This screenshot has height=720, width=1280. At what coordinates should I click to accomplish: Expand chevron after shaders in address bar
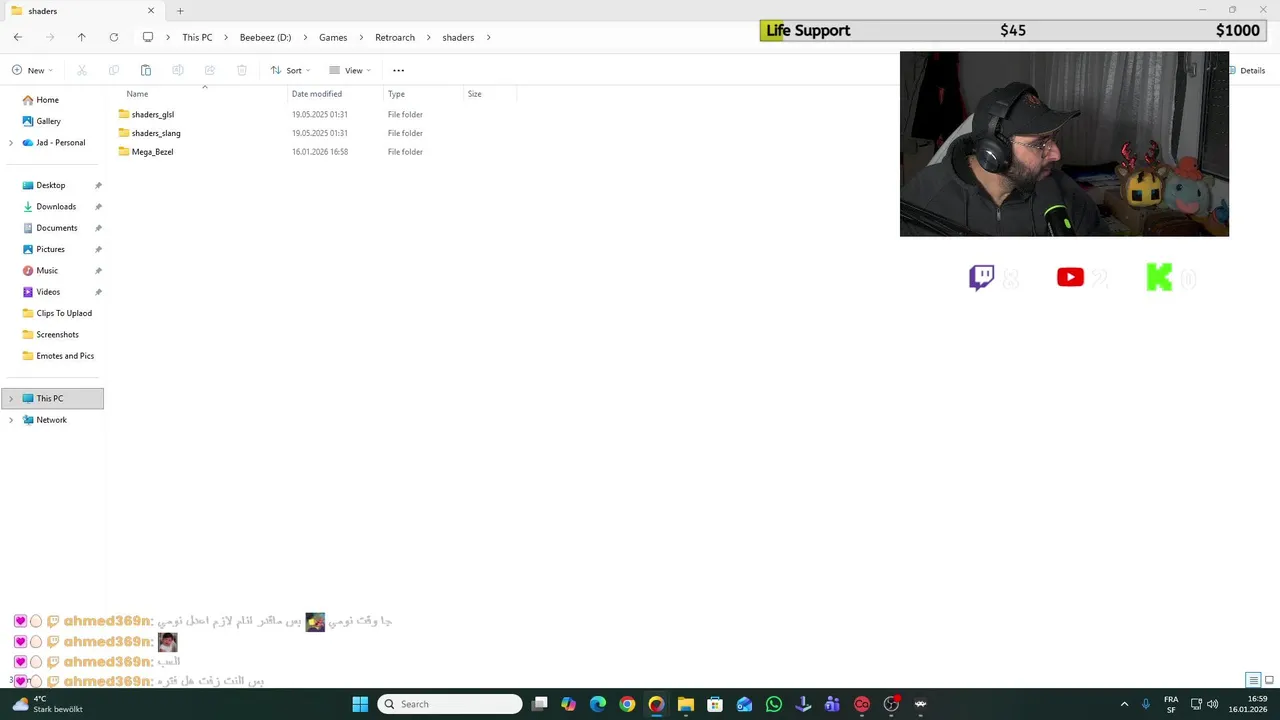click(x=489, y=37)
